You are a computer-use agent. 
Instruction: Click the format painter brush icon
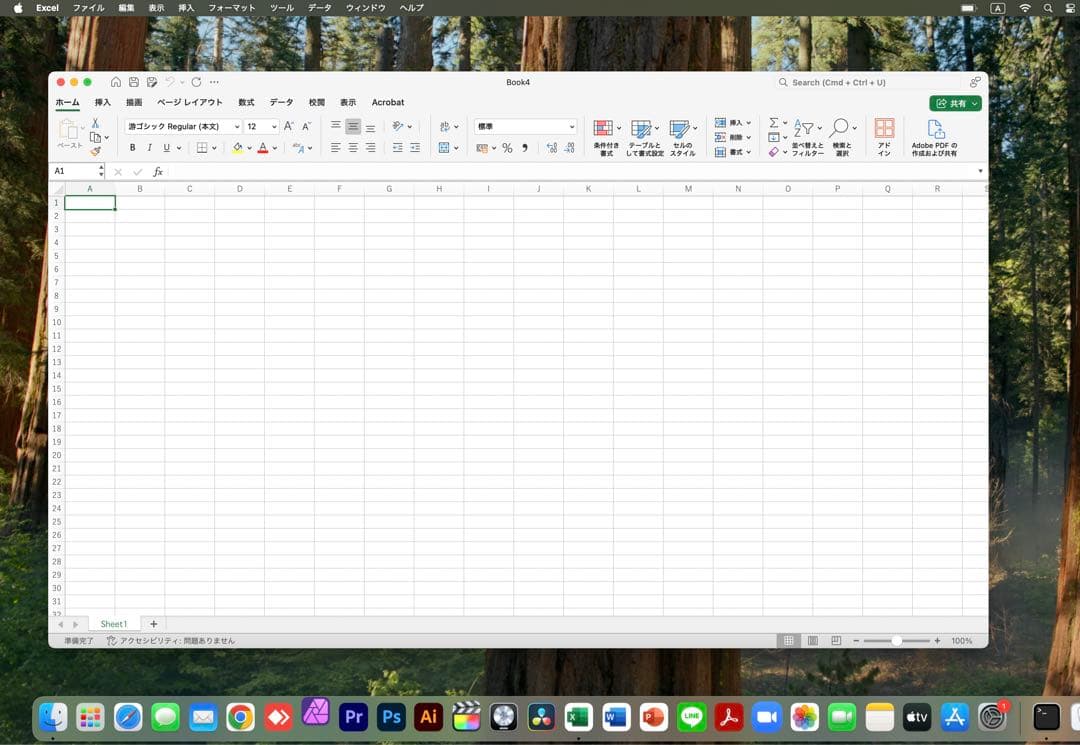click(x=96, y=151)
